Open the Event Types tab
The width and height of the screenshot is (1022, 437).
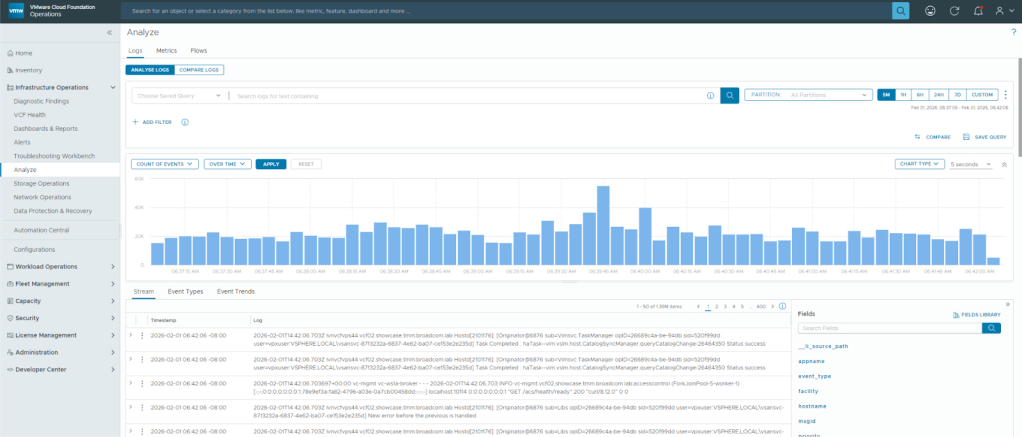(x=185, y=291)
